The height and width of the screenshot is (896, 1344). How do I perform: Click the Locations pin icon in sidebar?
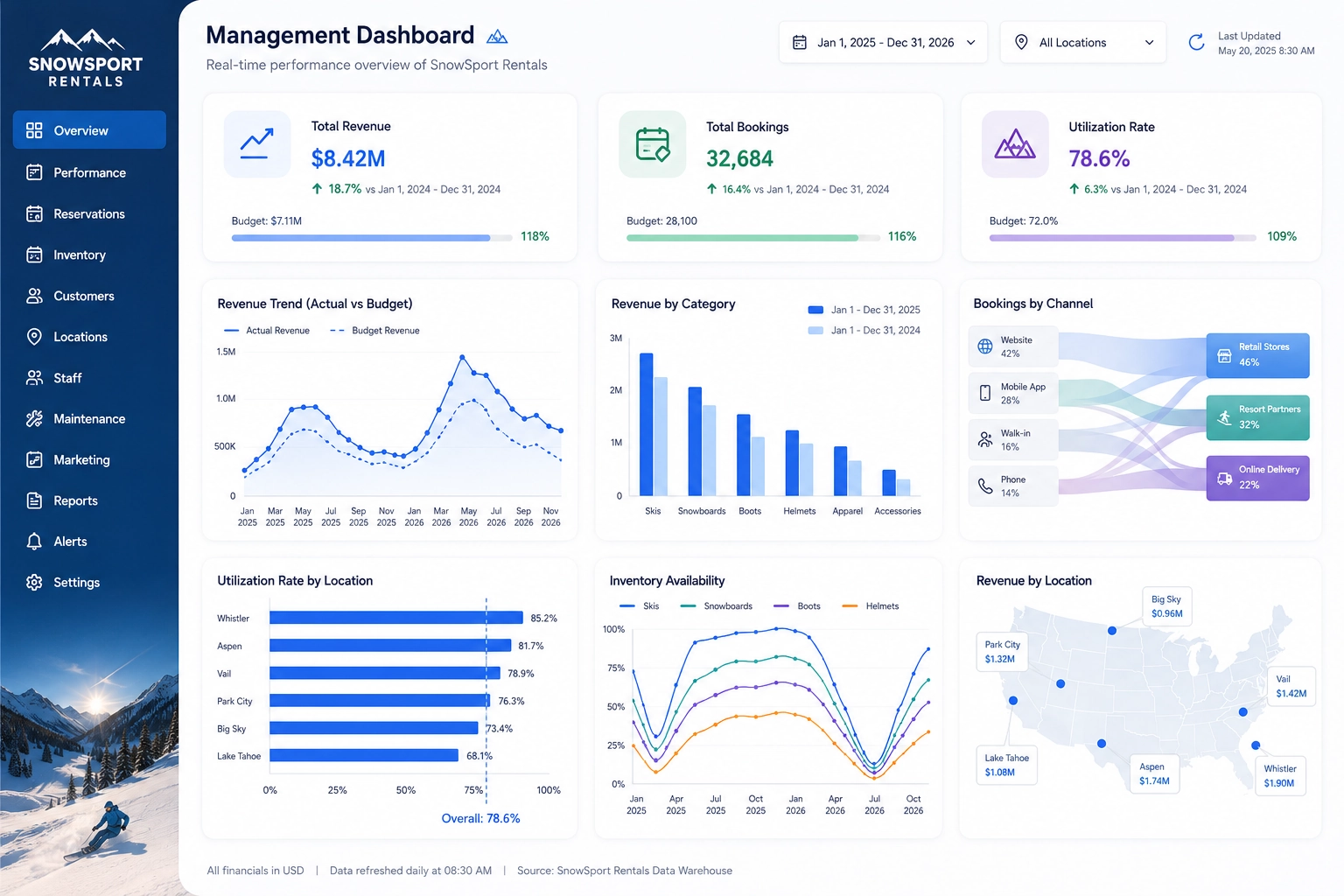tap(34, 337)
